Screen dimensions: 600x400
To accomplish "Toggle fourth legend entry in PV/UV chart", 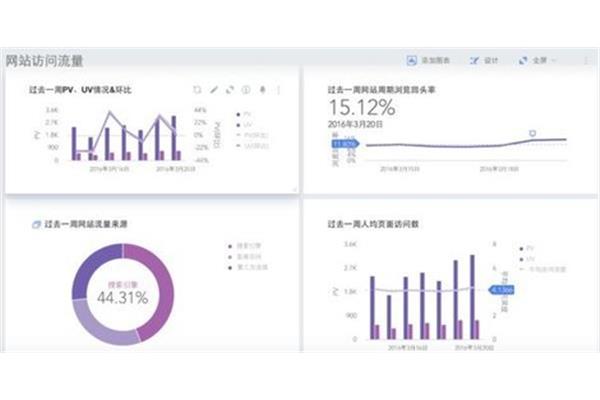I will (252, 145).
